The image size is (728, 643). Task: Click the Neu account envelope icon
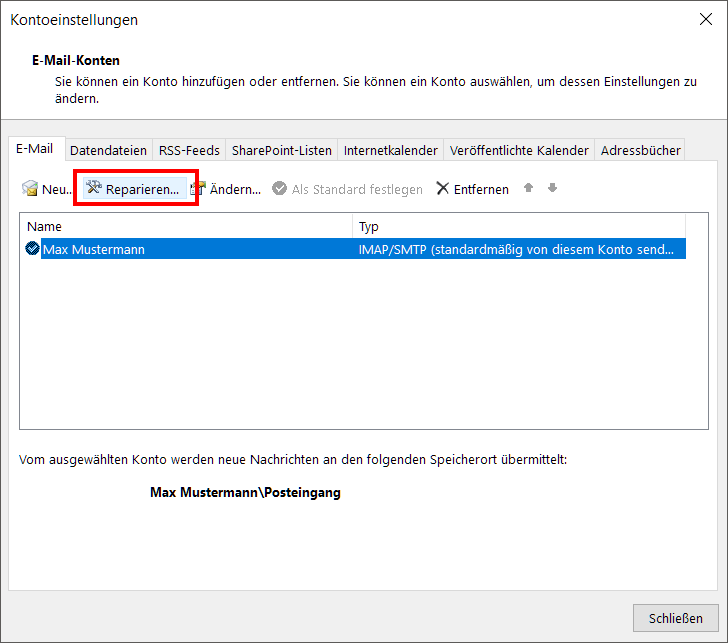tap(30, 189)
